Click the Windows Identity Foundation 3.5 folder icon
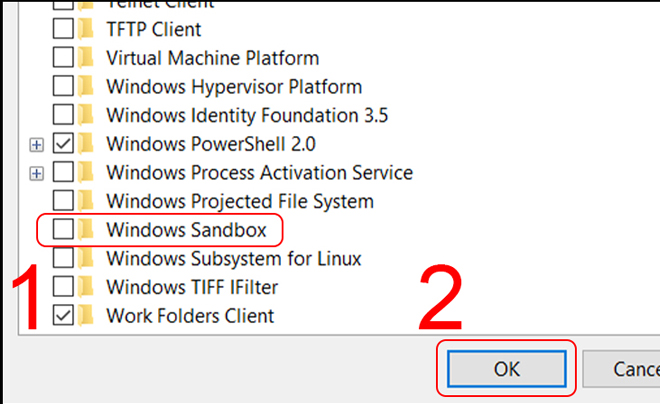 86,115
